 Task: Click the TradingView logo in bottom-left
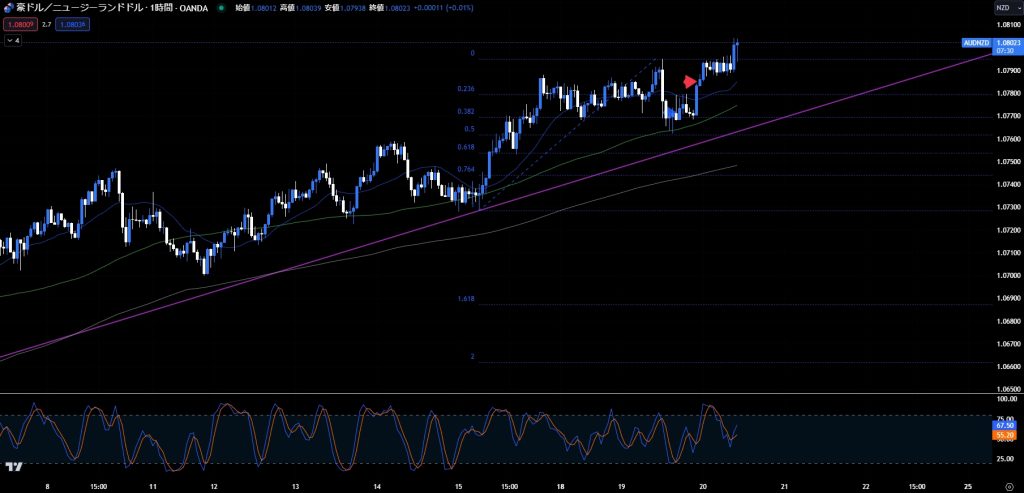[x=14, y=467]
